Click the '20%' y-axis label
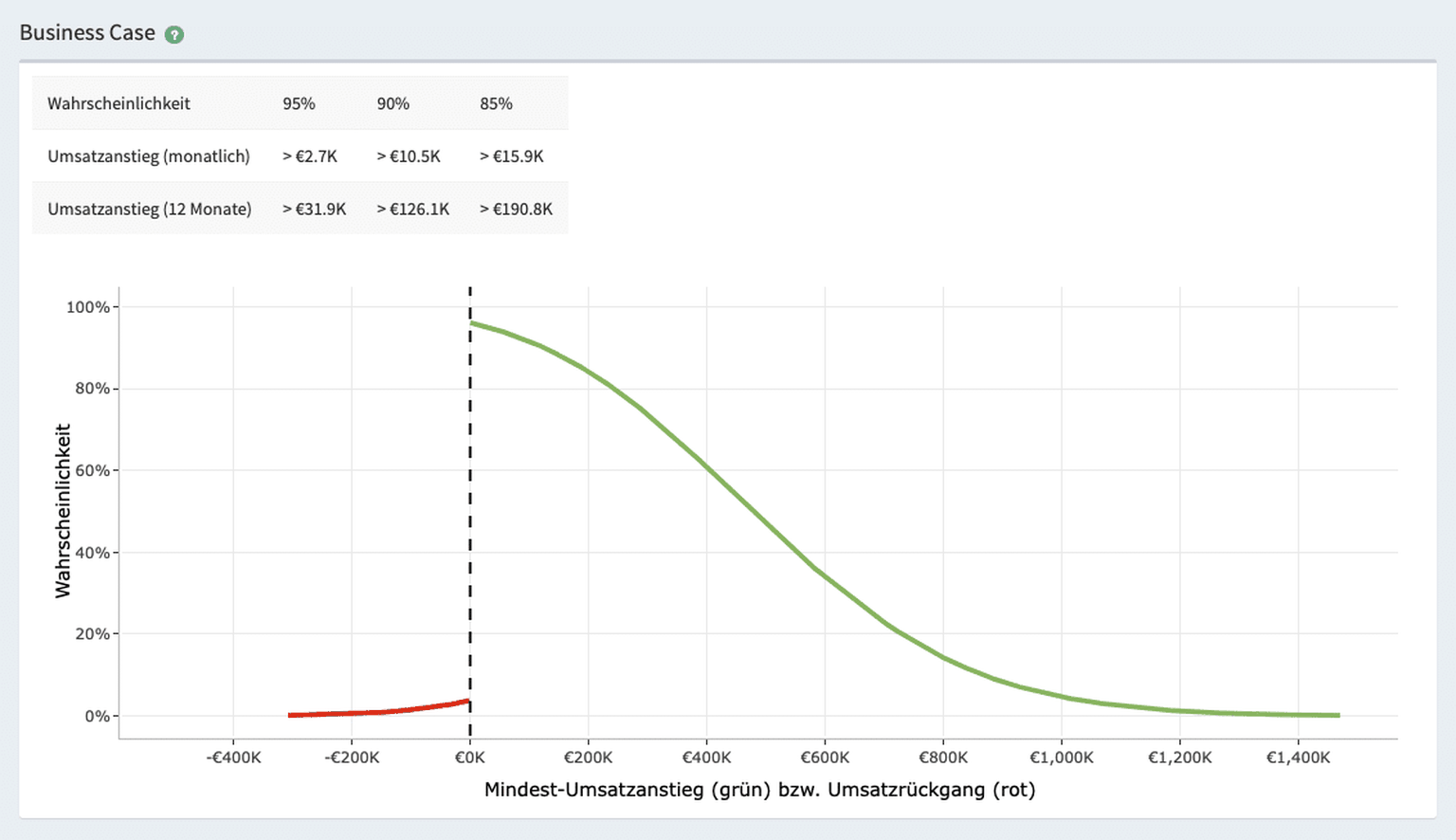 point(93,634)
